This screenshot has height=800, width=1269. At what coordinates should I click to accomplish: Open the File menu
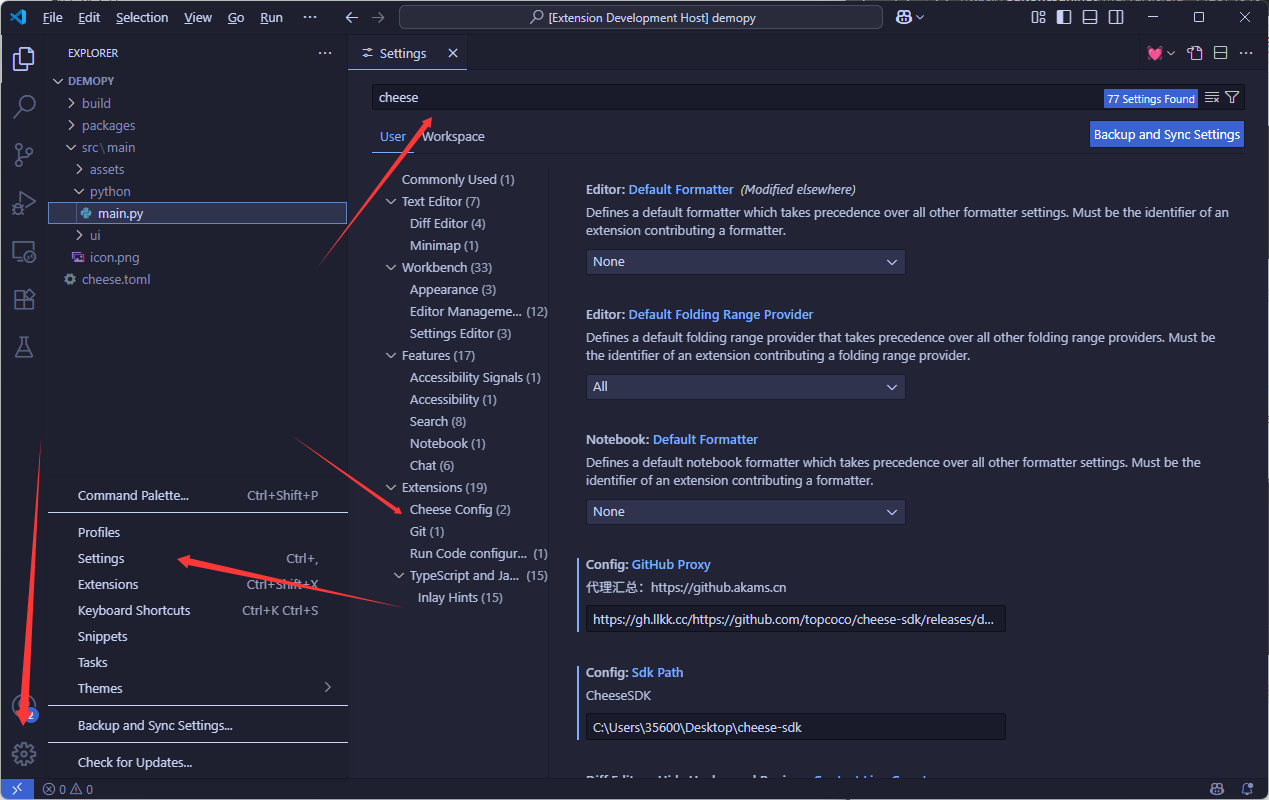pos(53,17)
